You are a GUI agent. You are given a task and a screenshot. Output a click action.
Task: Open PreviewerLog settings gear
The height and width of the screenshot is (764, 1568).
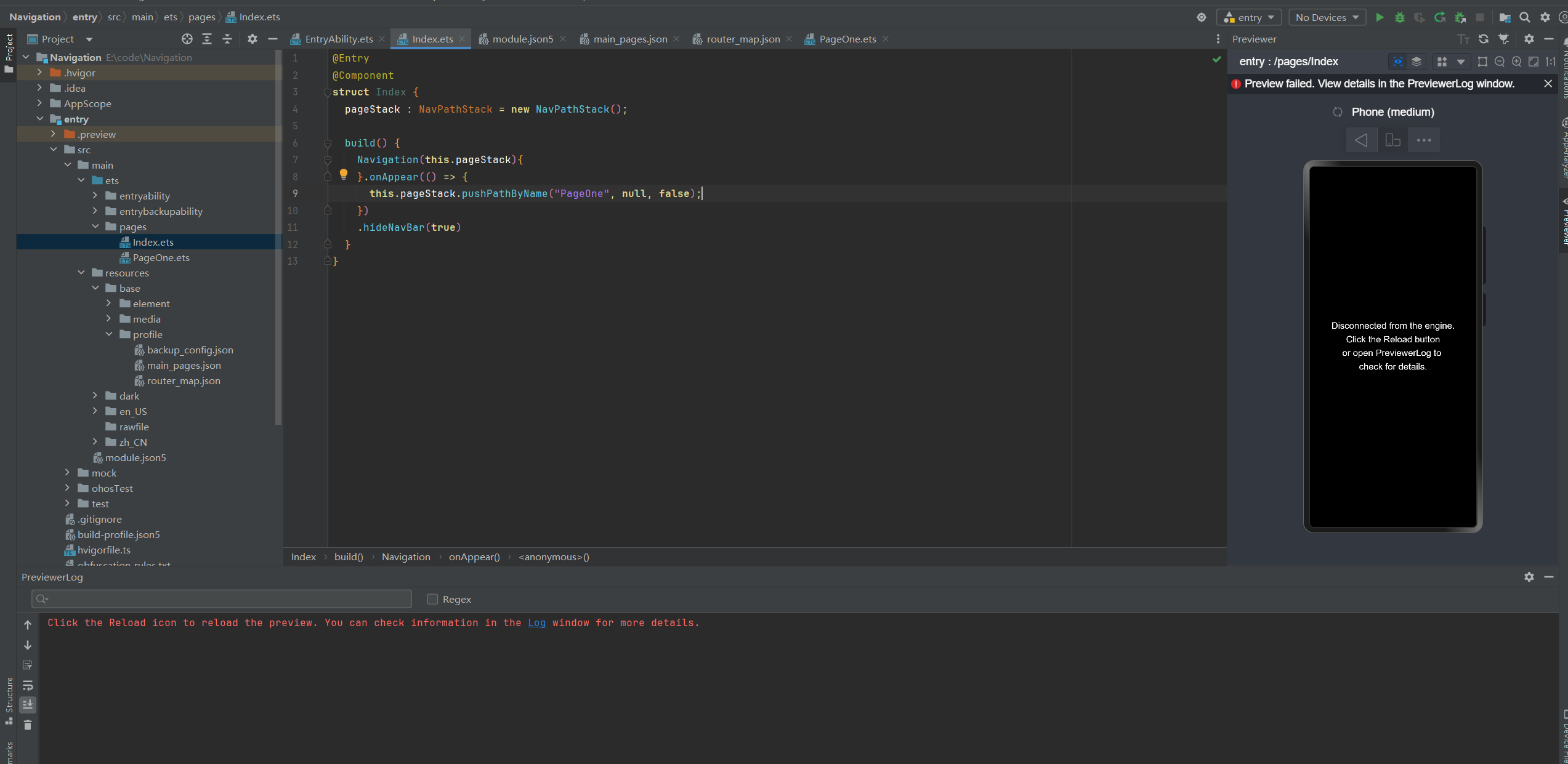pos(1529,577)
